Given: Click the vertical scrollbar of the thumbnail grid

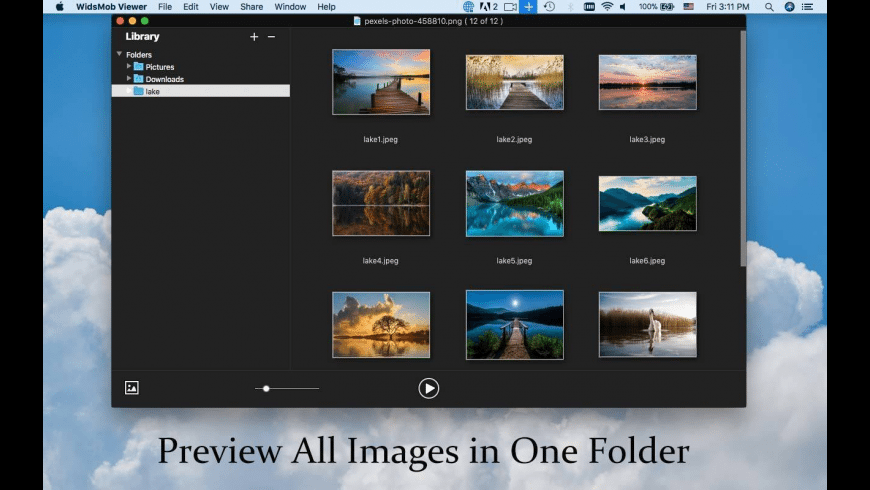Looking at the screenshot, I should click(x=742, y=150).
